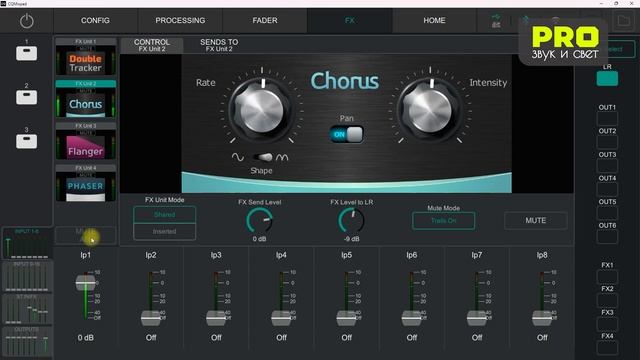
Task: Click the signal activity icon in the top bar
Action: 496,20
